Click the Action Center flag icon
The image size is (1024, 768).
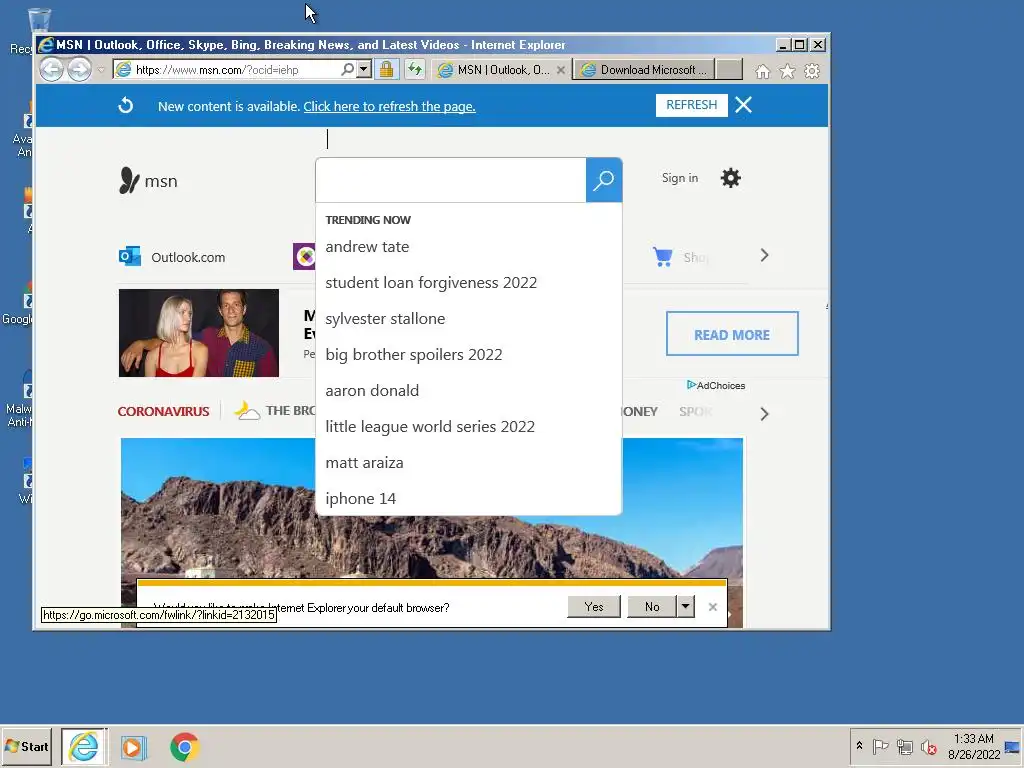coord(880,746)
